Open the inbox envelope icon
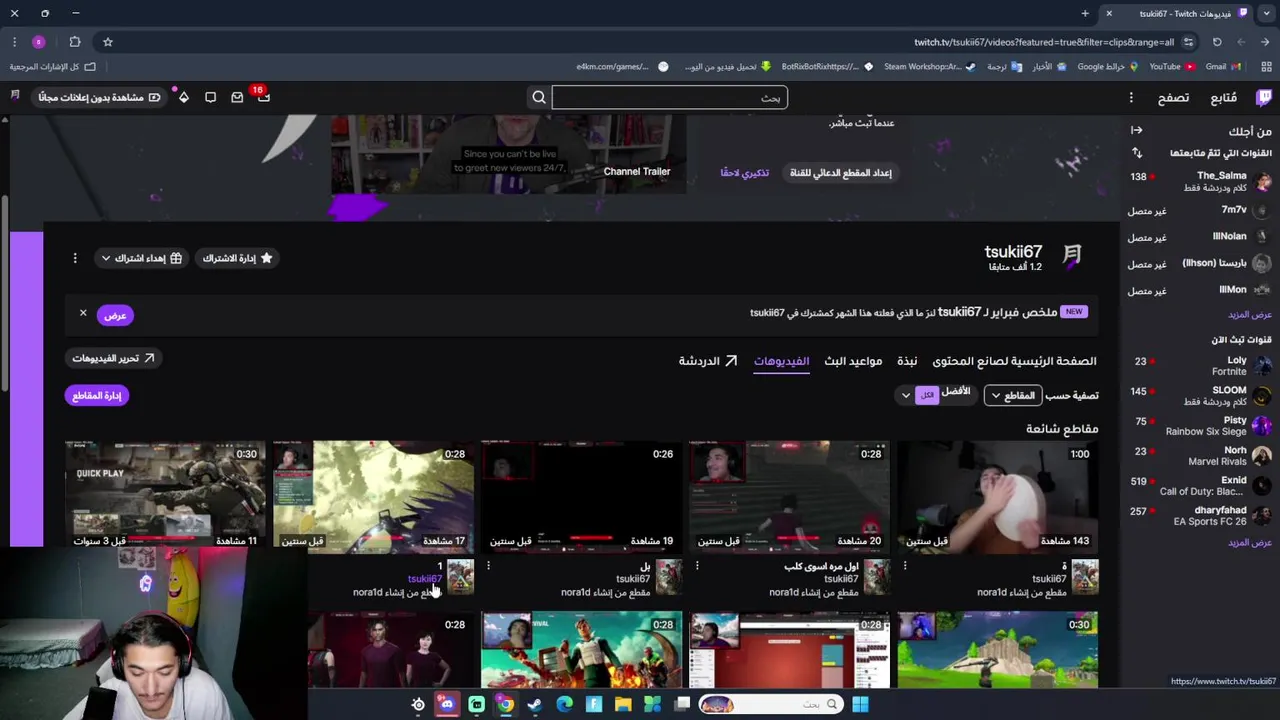This screenshot has height=720, width=1280. (237, 97)
